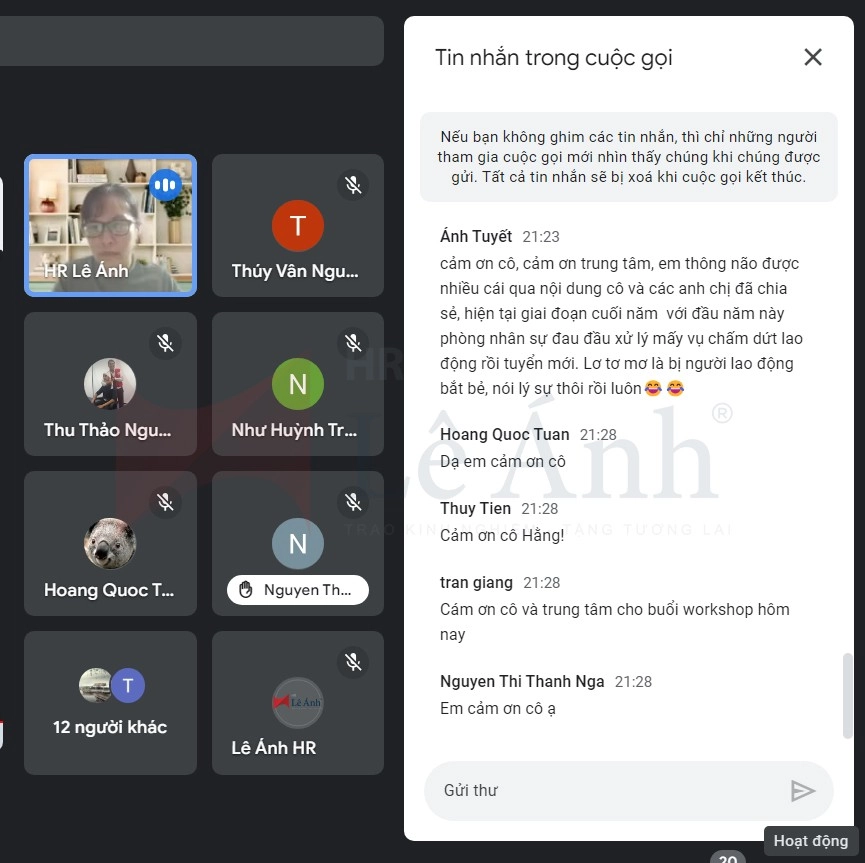The width and height of the screenshot is (865, 863).
Task: Click muted mic icon on Hoang Quoc tile
Action: click(165, 502)
